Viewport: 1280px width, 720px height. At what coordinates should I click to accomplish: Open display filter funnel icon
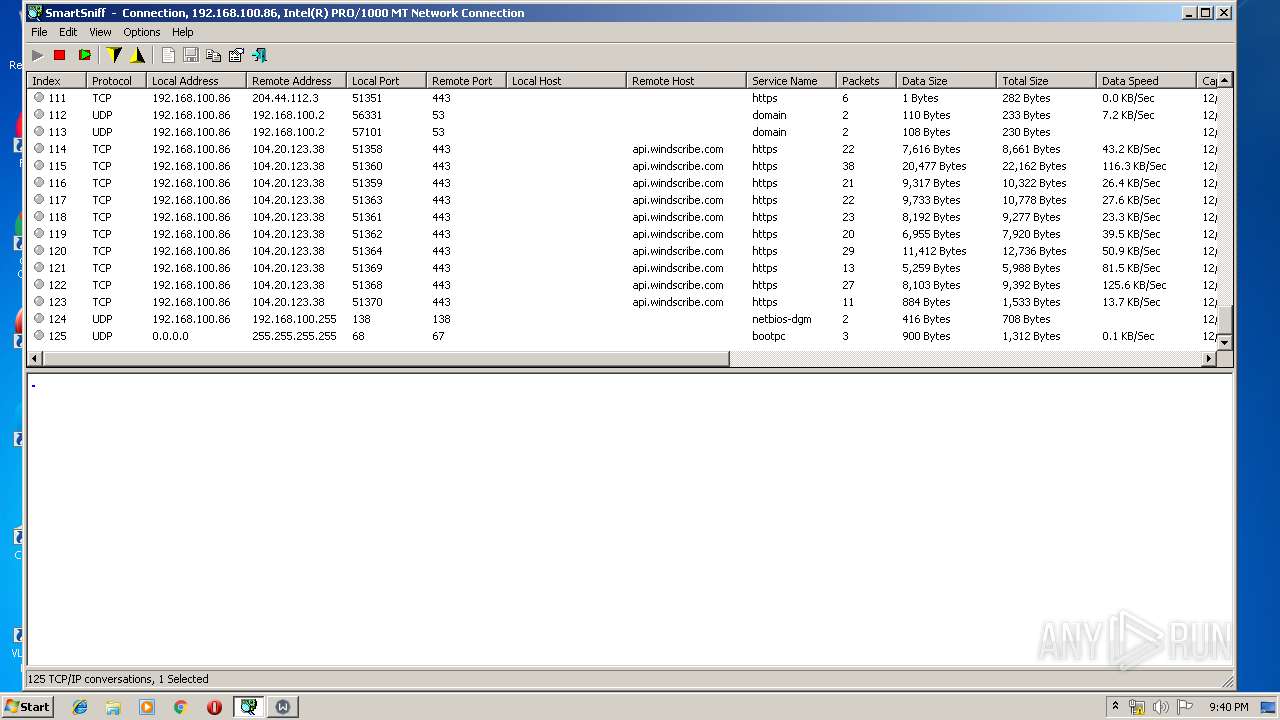pyautogui.click(x=114, y=55)
